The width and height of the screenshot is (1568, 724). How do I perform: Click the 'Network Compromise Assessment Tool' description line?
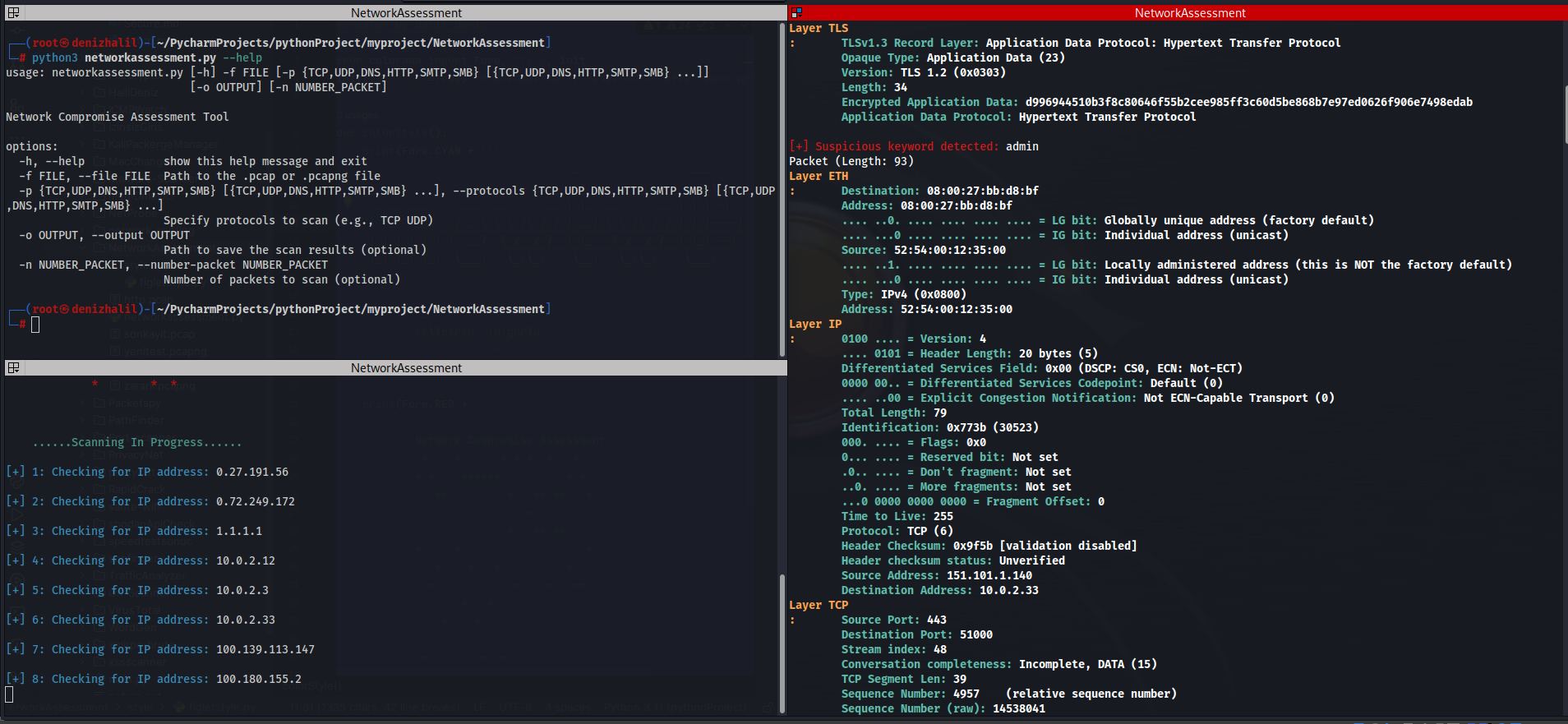(x=118, y=117)
